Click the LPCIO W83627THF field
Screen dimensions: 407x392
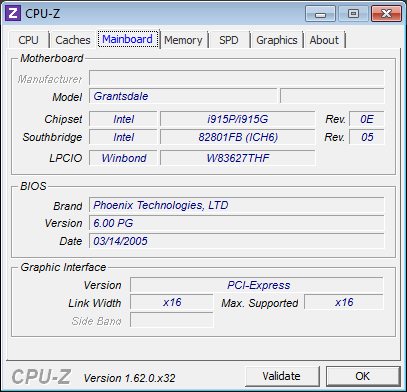pos(237,158)
